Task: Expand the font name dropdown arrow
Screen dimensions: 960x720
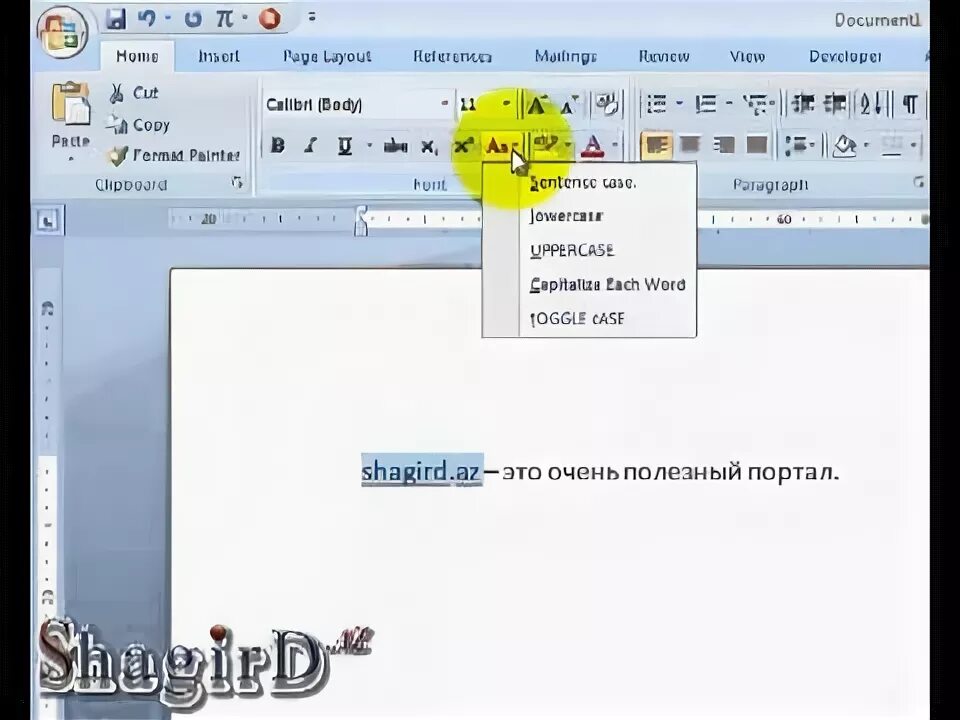Action: pyautogui.click(x=445, y=104)
